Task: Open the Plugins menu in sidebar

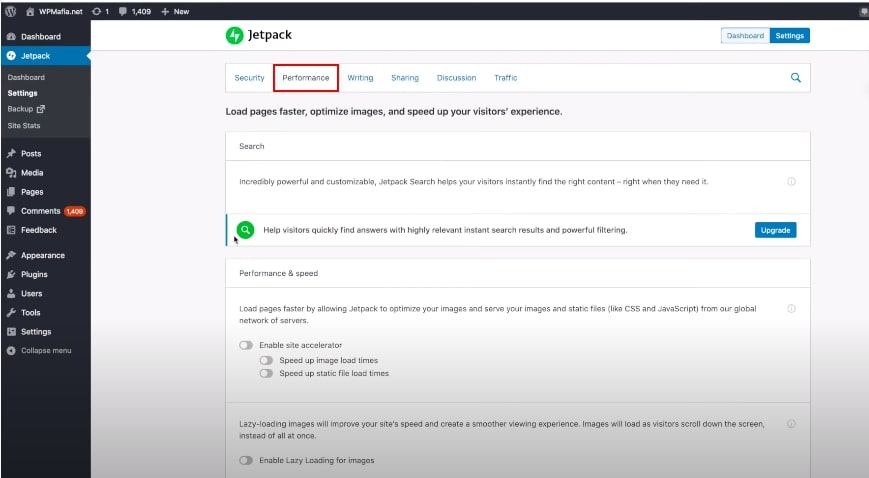Action: click(x=34, y=274)
